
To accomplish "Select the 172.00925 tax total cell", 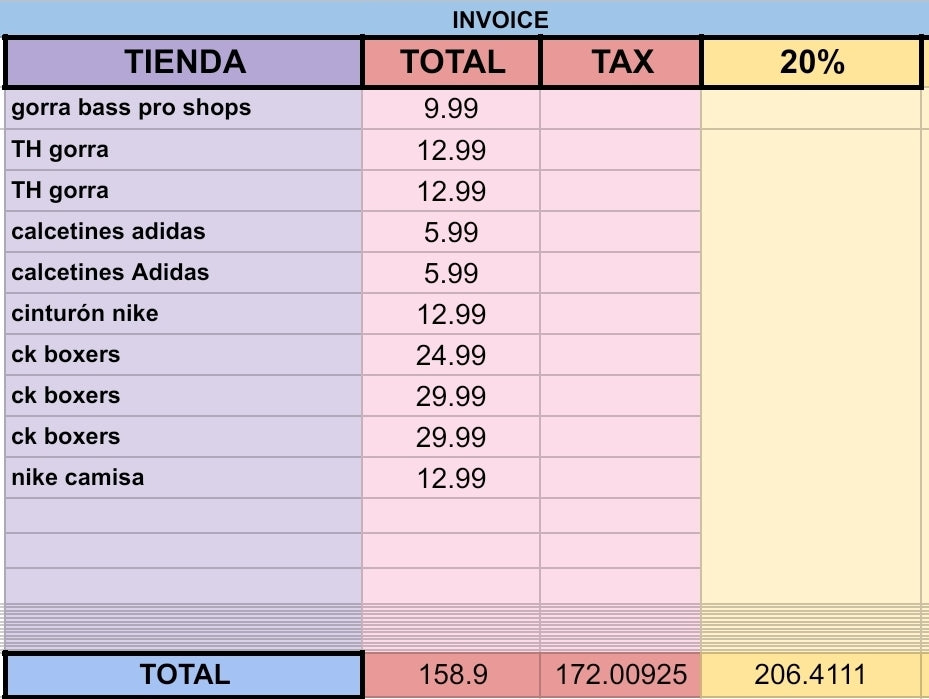I will click(x=621, y=675).
